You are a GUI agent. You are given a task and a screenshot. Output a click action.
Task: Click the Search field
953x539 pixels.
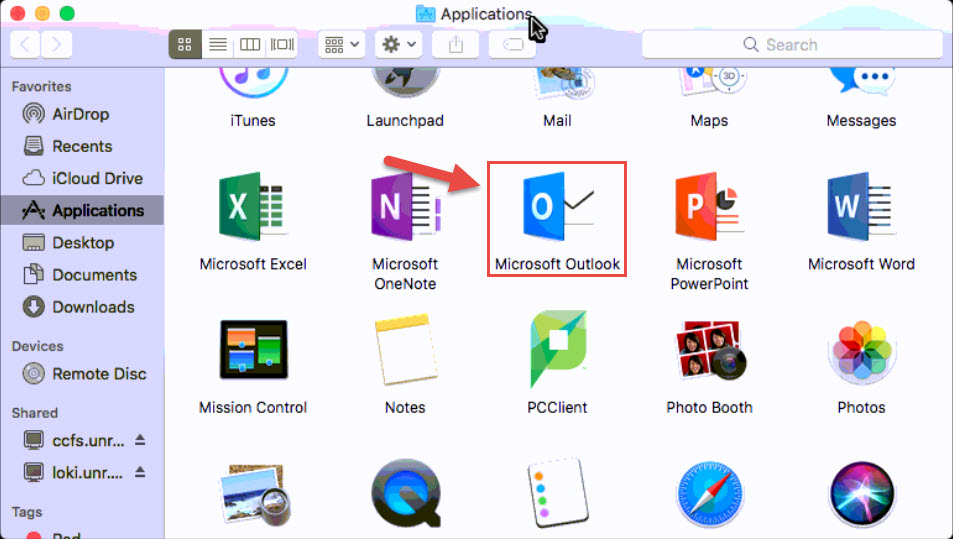[x=792, y=44]
